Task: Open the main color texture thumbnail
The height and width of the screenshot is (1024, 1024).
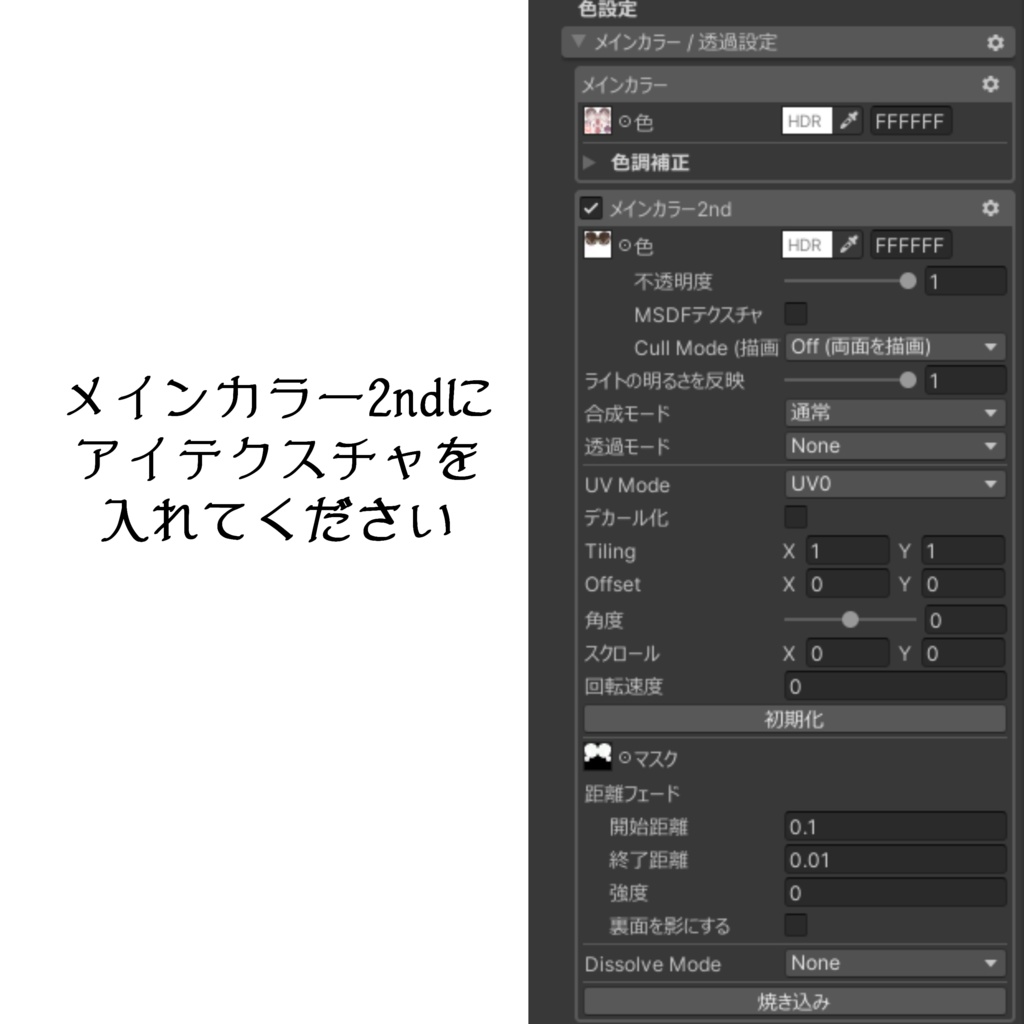Action: 596,120
